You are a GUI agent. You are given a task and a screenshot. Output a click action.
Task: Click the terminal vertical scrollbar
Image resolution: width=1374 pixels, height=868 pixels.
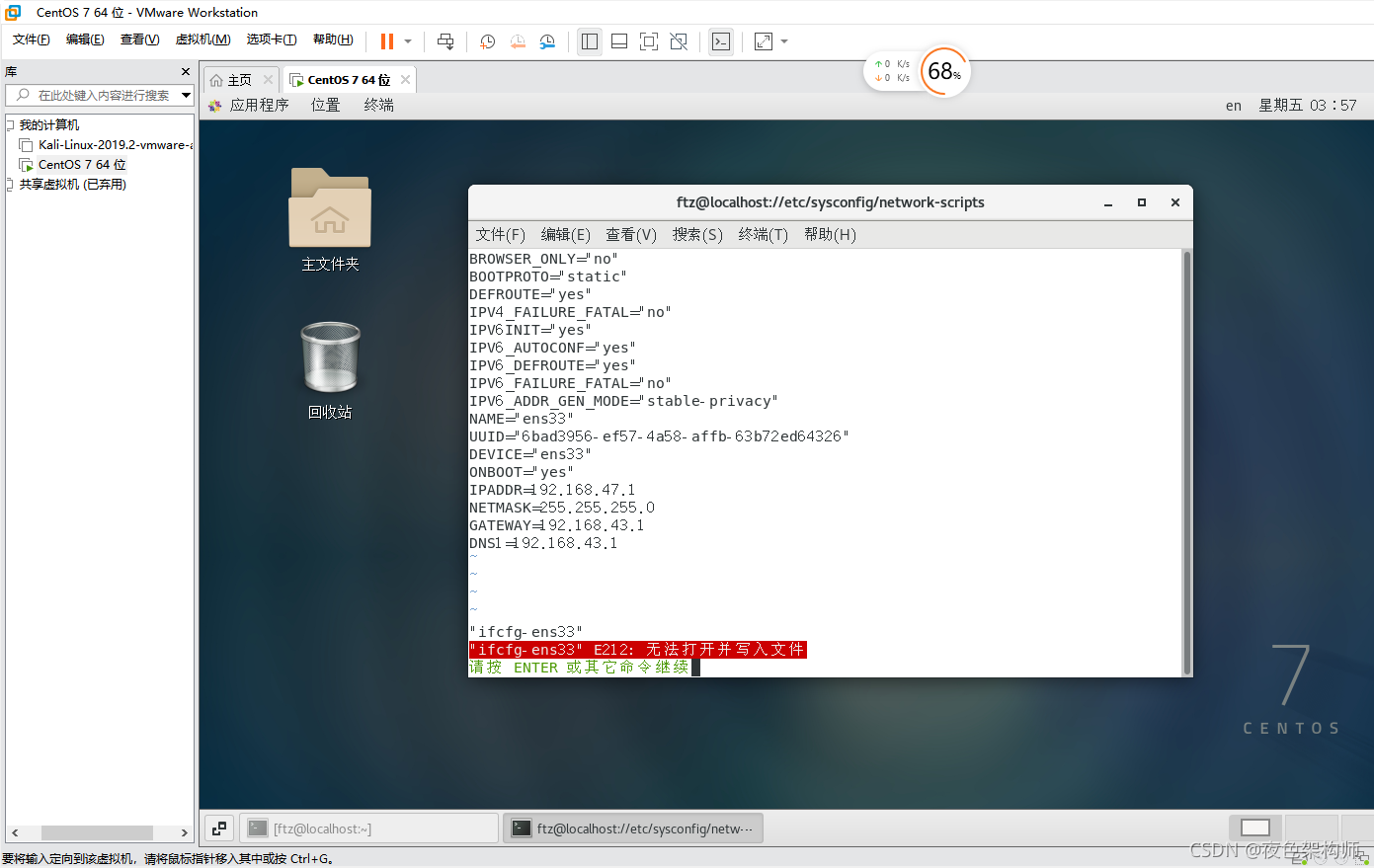point(1187,462)
